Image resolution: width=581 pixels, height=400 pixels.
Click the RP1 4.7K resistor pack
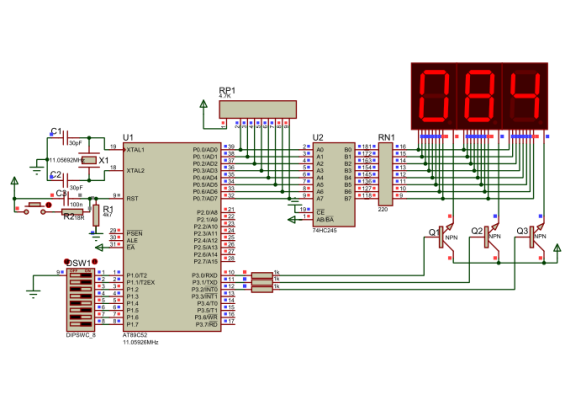pyautogui.click(x=258, y=110)
